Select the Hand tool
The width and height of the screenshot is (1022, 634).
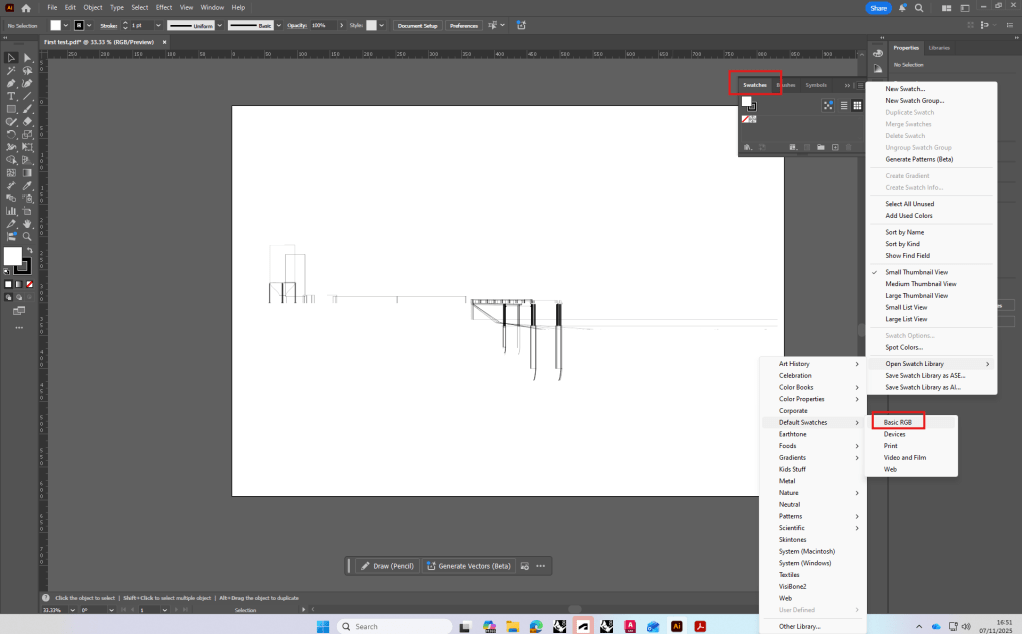coord(27,223)
